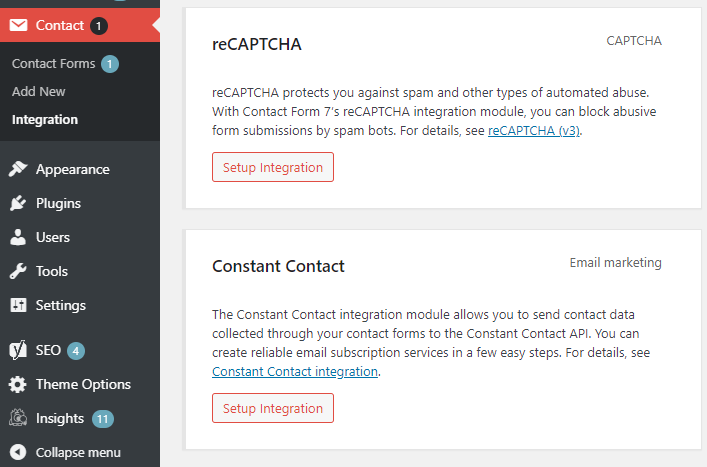The width and height of the screenshot is (707, 467).
Task: Open the Contact Forms submenu item
Action: [54, 64]
